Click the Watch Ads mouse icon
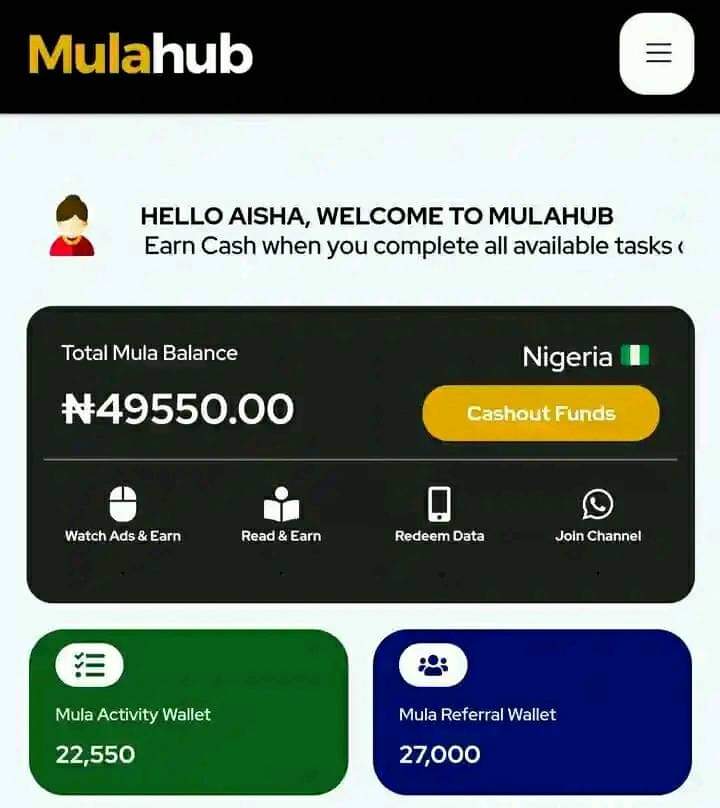 click(x=123, y=503)
